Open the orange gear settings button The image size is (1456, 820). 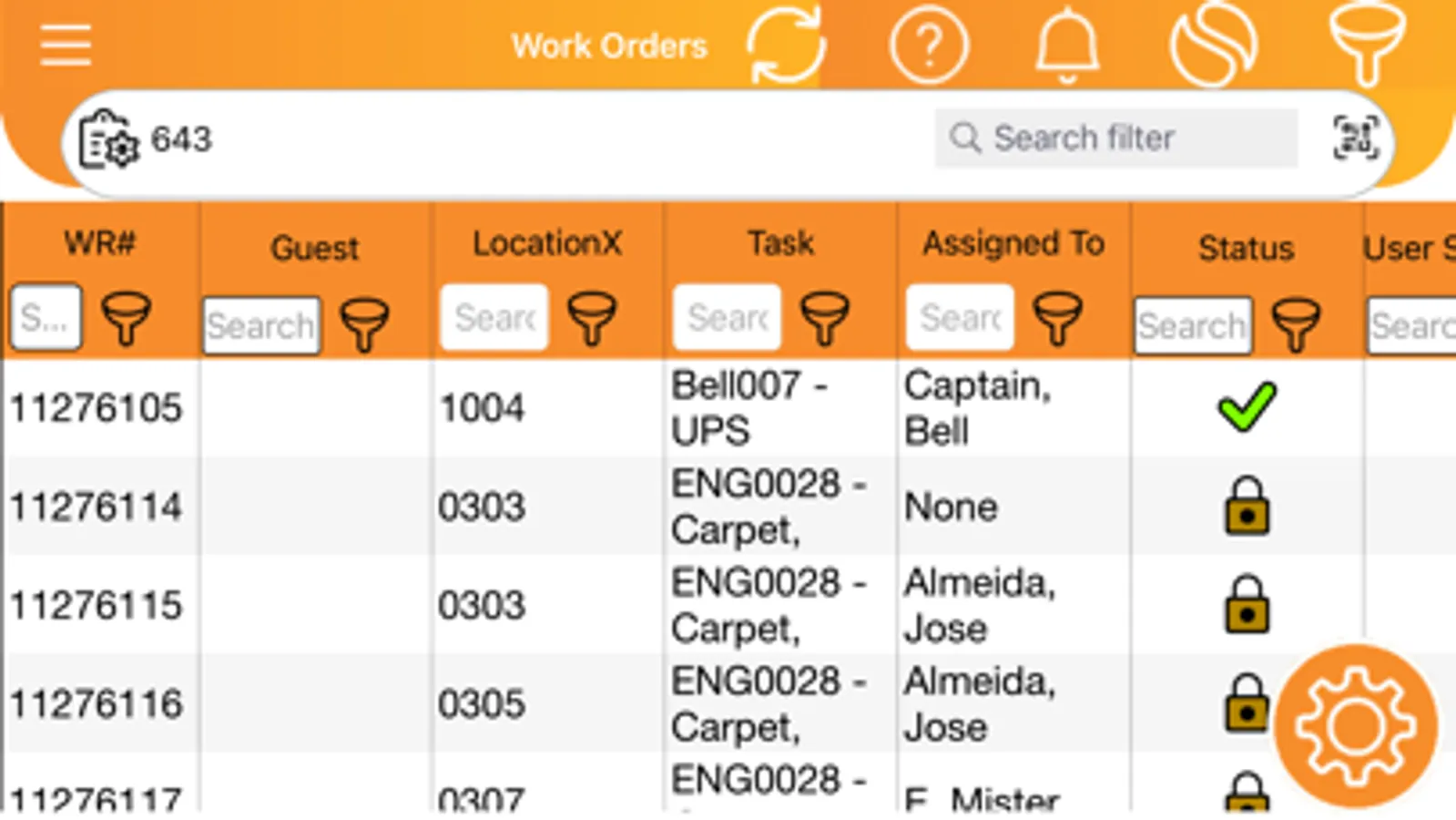click(1356, 726)
